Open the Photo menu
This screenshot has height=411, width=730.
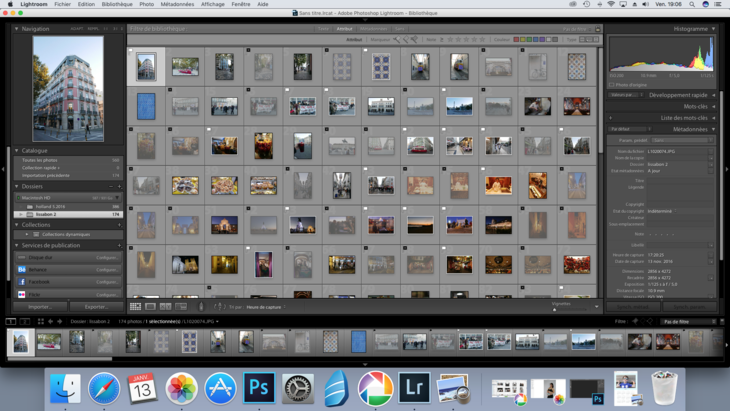click(x=146, y=4)
